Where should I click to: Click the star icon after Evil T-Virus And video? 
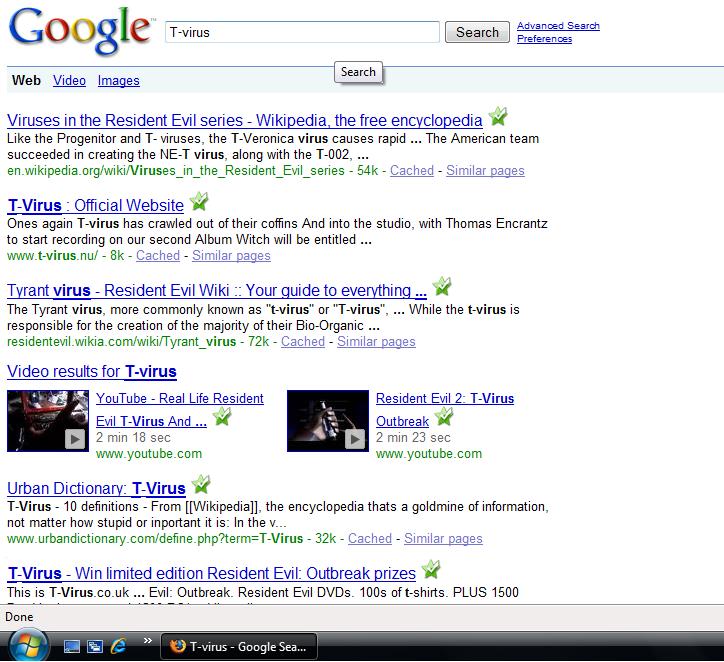[x=223, y=417]
